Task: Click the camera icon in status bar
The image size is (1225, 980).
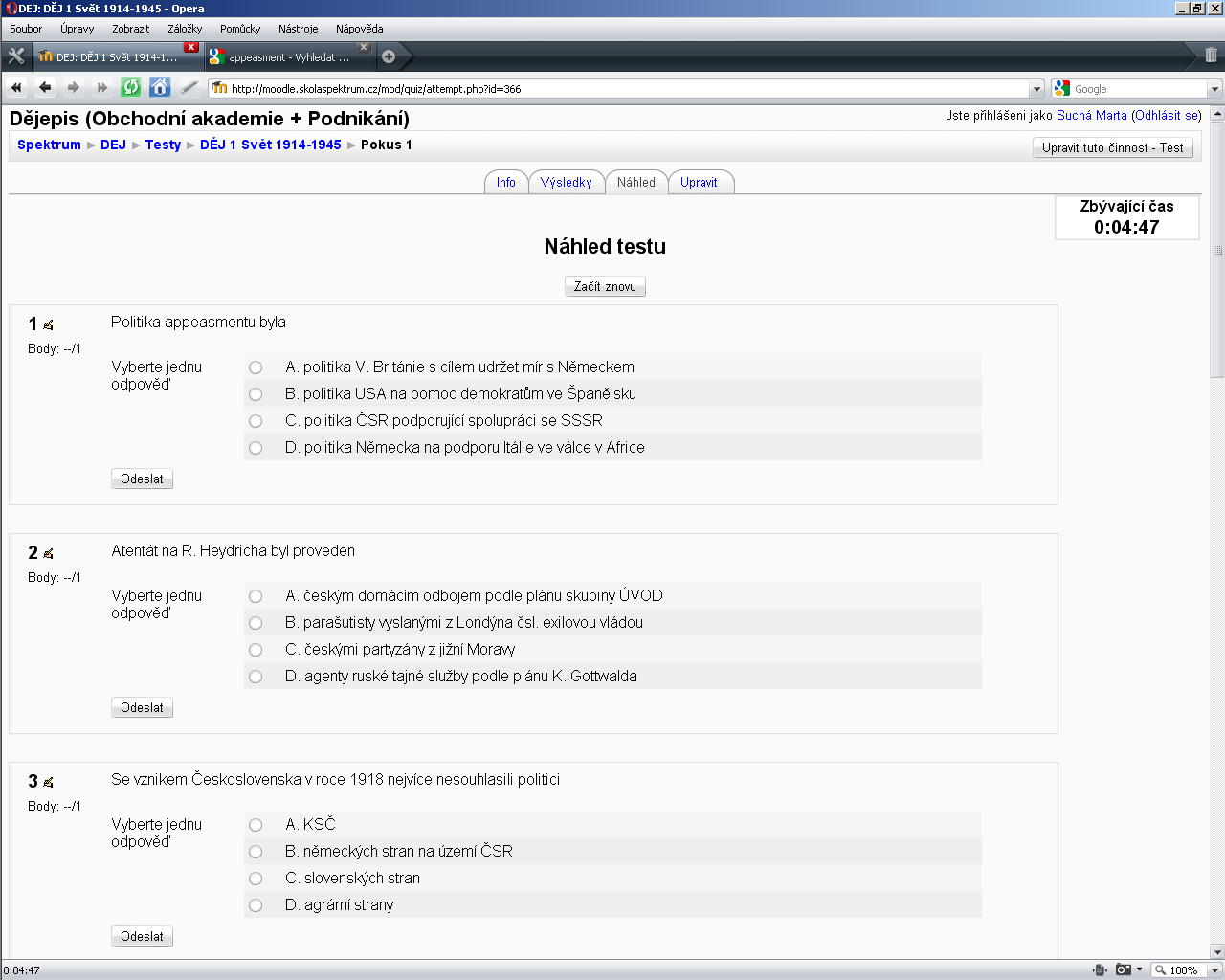Action: [x=1124, y=969]
